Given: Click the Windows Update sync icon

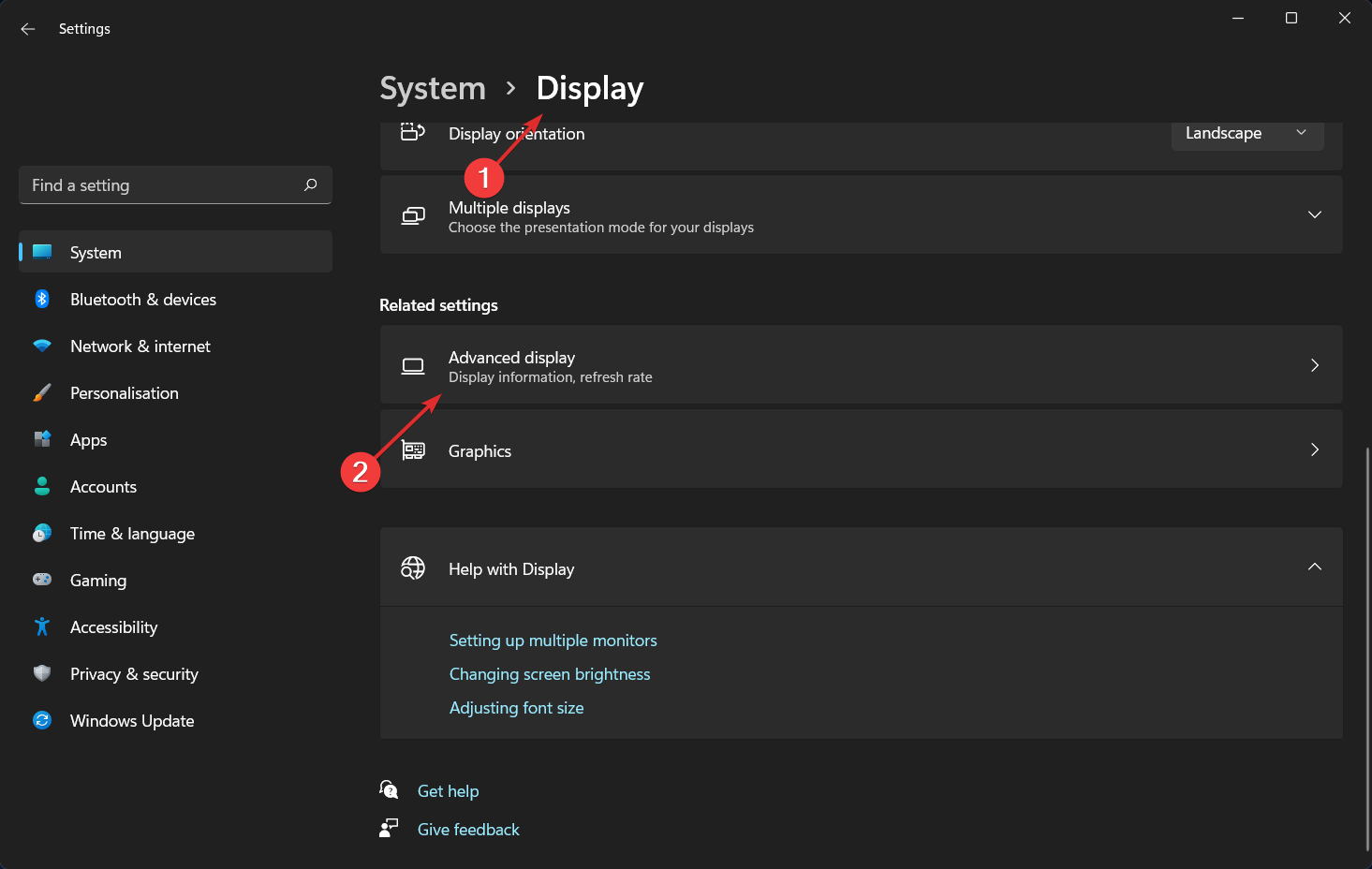Looking at the screenshot, I should click(42, 720).
